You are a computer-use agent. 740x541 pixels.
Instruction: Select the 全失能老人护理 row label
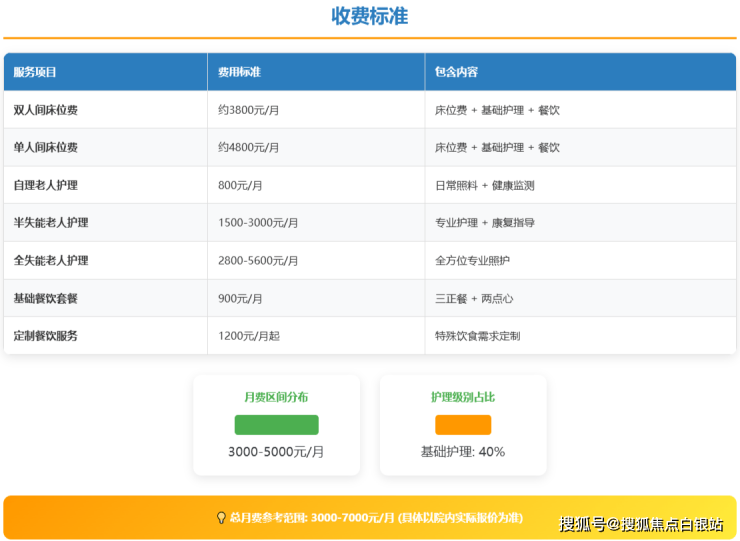pyautogui.click(x=51, y=261)
